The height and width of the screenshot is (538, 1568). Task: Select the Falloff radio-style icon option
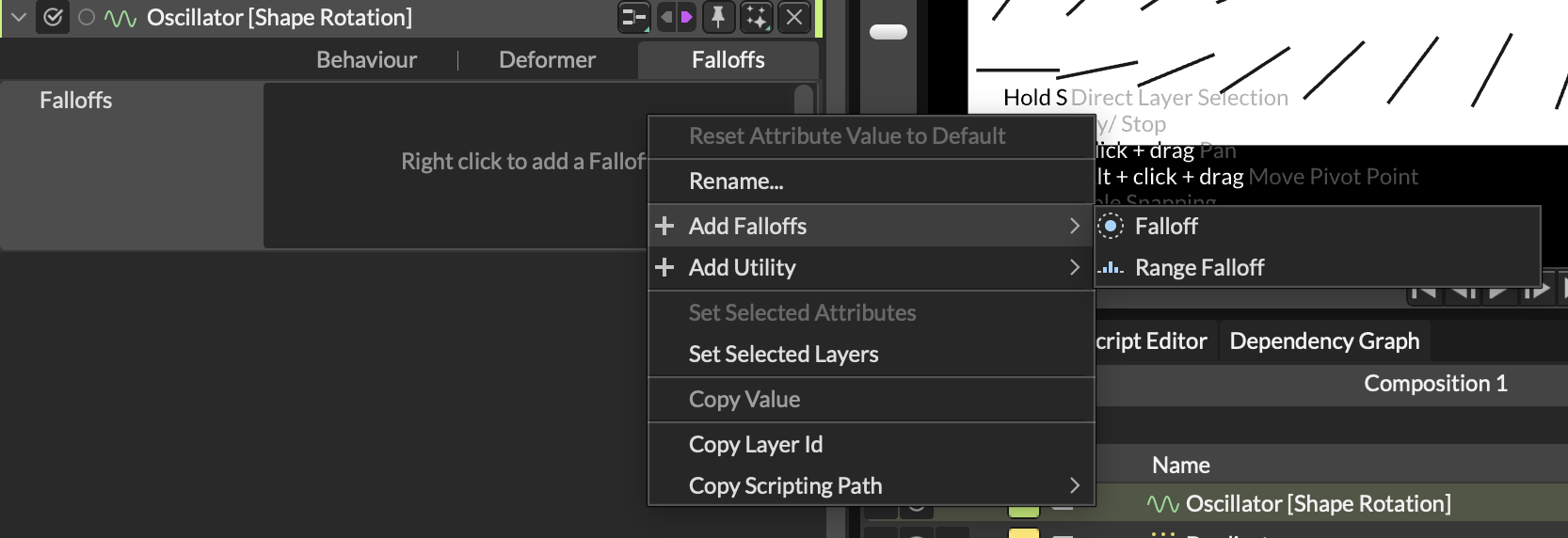[x=1111, y=227]
